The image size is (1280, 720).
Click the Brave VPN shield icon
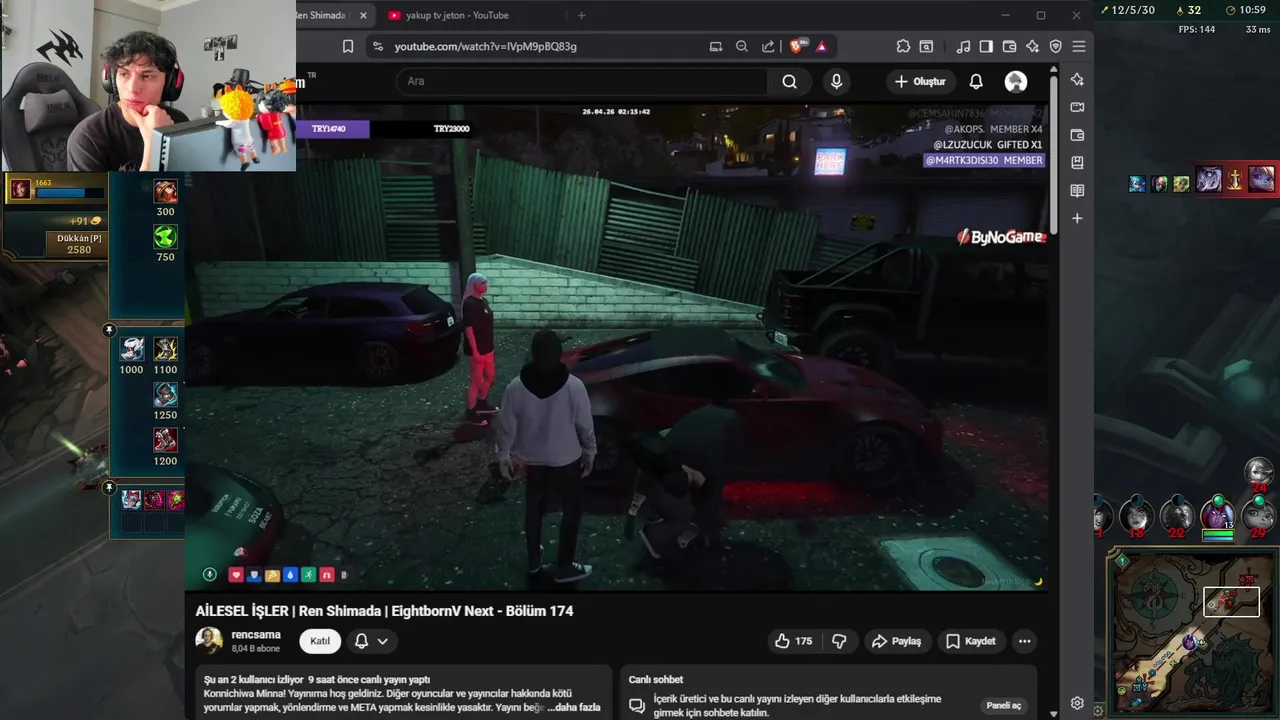1055,46
